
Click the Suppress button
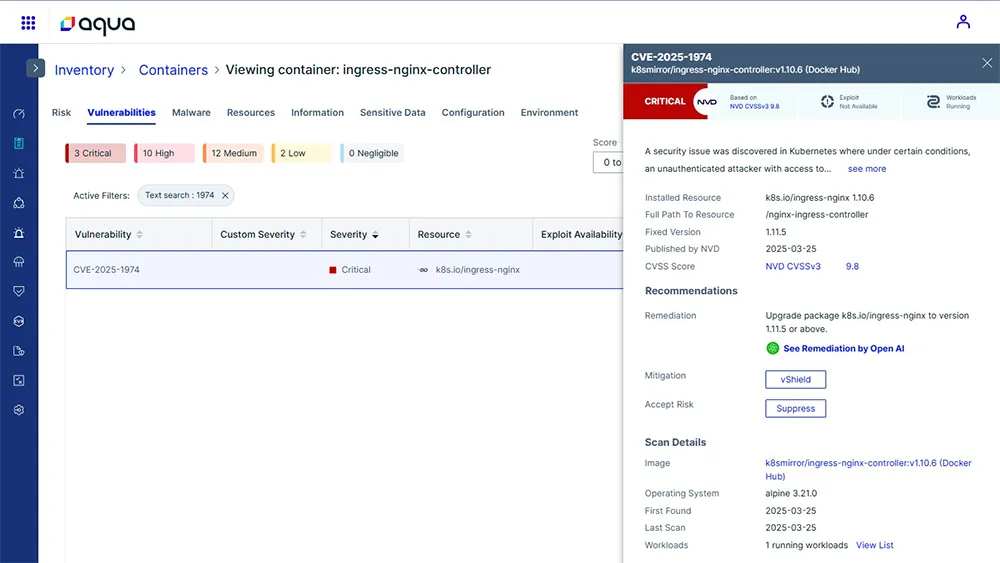tap(795, 408)
